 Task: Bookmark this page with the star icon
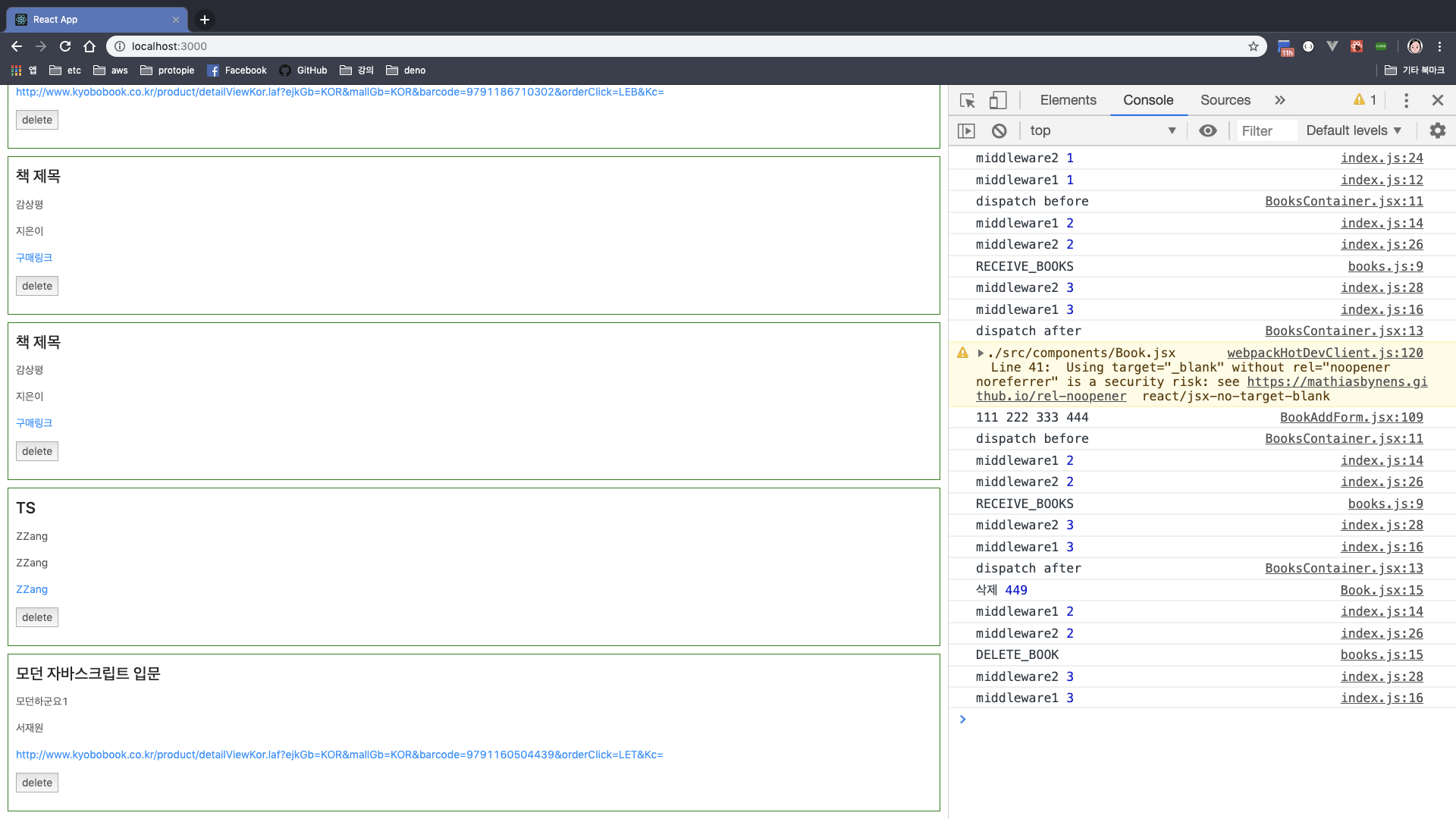coord(1254,46)
